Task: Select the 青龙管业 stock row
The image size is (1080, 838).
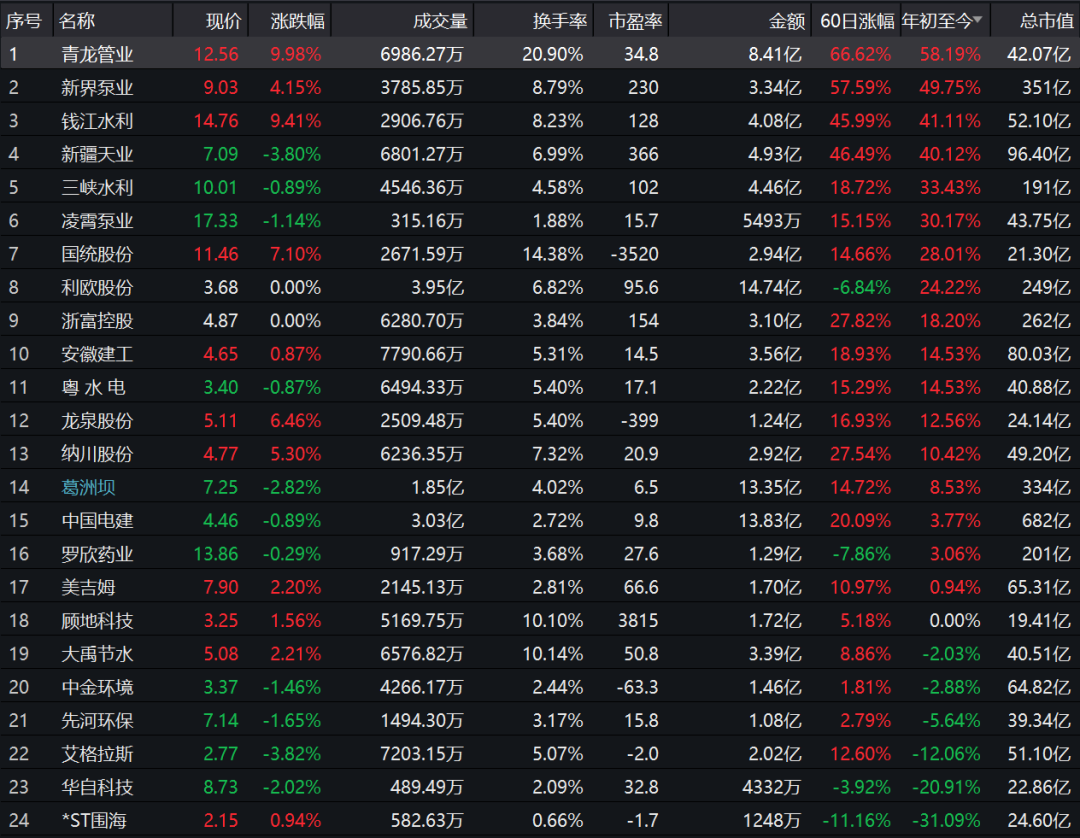Action: pyautogui.click(x=540, y=54)
